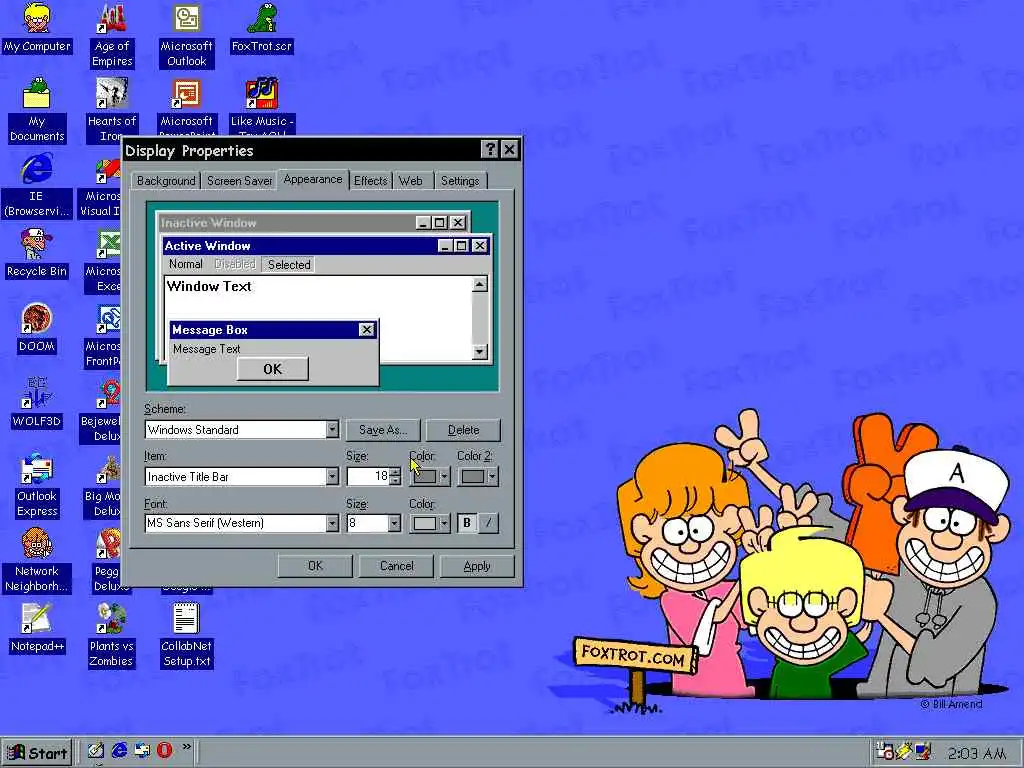Click the Opera quick launch icon
Screen dimensions: 1024x768
click(165, 750)
